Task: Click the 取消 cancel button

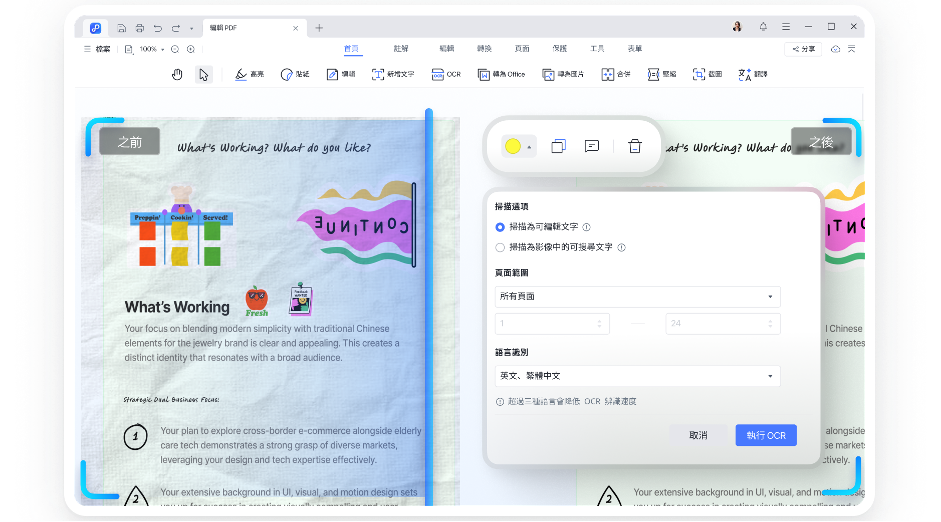Action: point(698,435)
